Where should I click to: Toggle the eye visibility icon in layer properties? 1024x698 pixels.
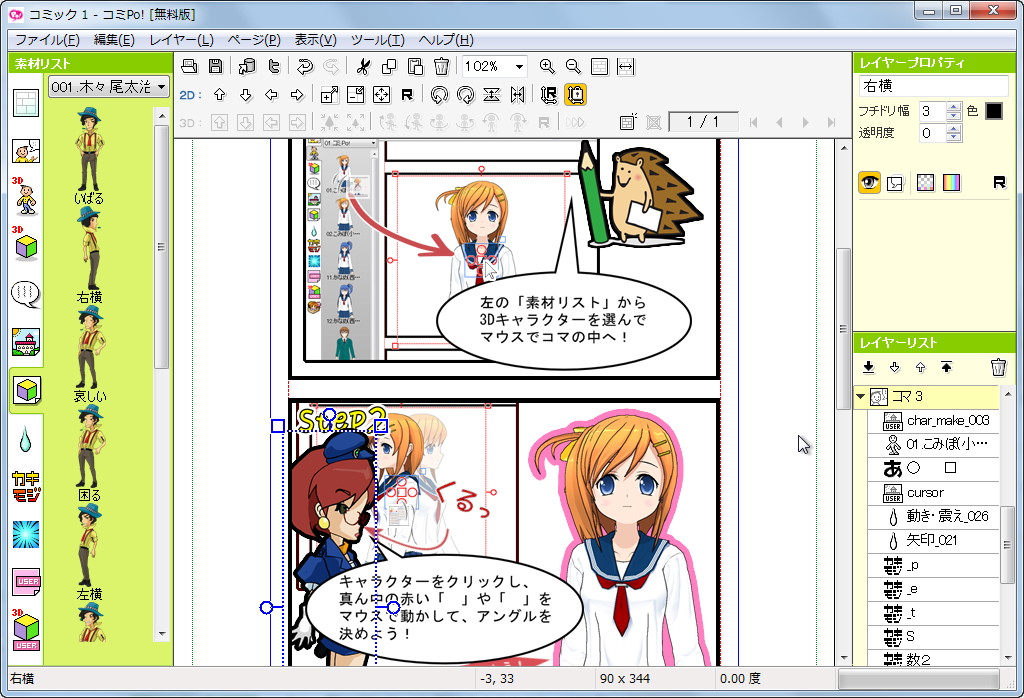869,182
